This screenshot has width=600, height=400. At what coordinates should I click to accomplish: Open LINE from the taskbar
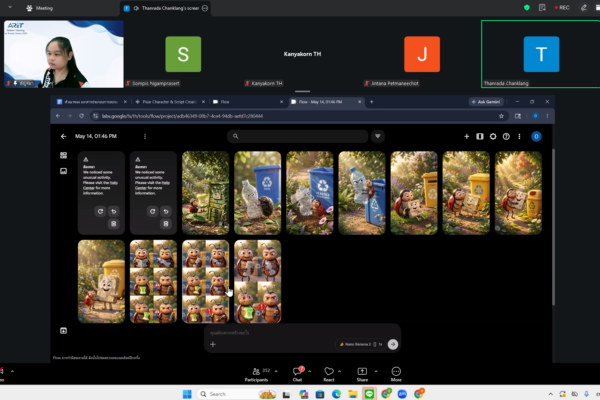tap(369, 394)
